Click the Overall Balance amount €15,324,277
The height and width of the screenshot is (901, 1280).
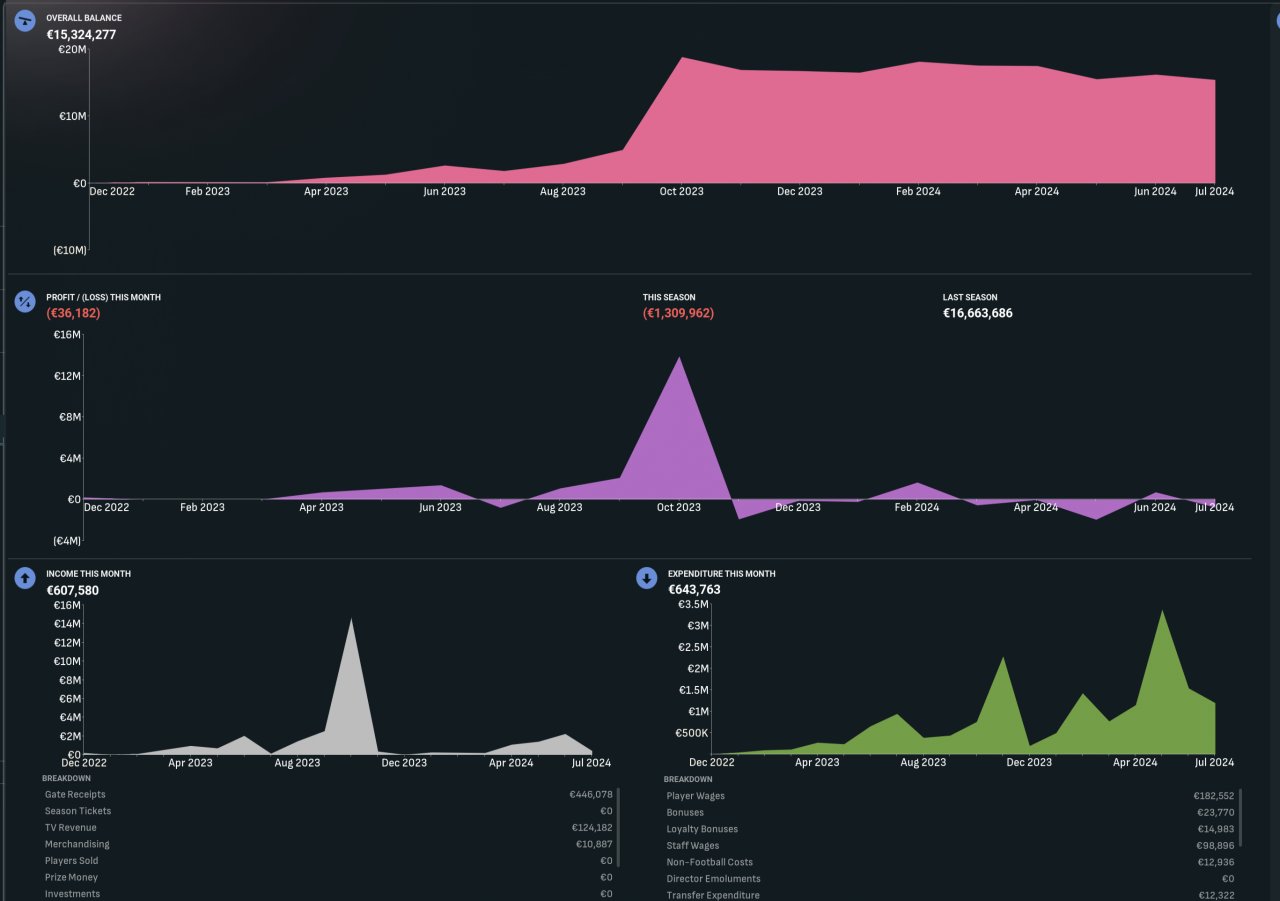[81, 35]
